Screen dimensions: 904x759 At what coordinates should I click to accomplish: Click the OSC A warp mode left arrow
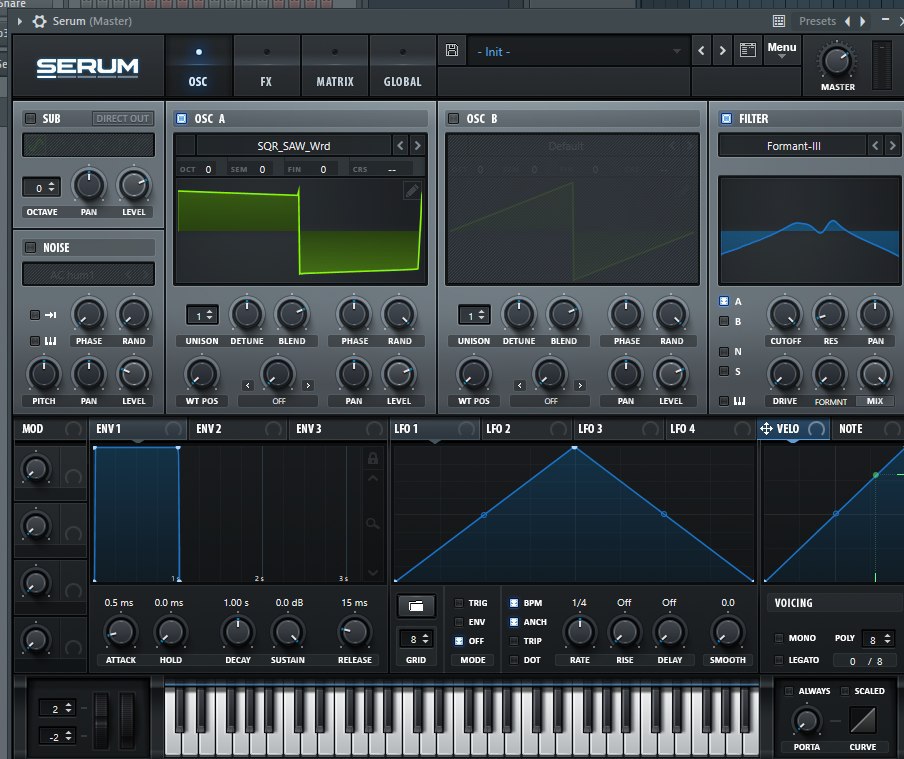pos(248,385)
